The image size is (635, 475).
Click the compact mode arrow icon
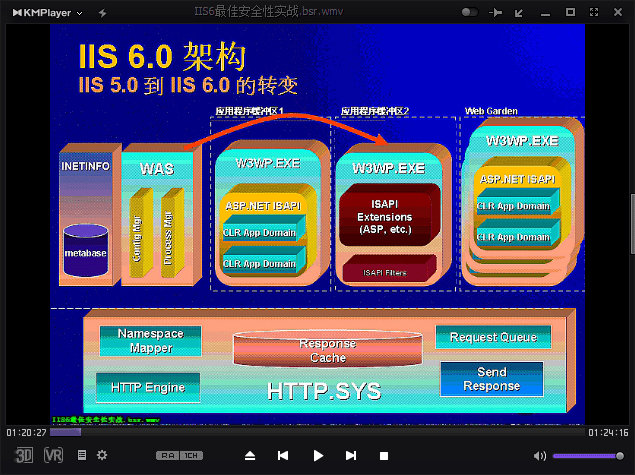pos(519,13)
